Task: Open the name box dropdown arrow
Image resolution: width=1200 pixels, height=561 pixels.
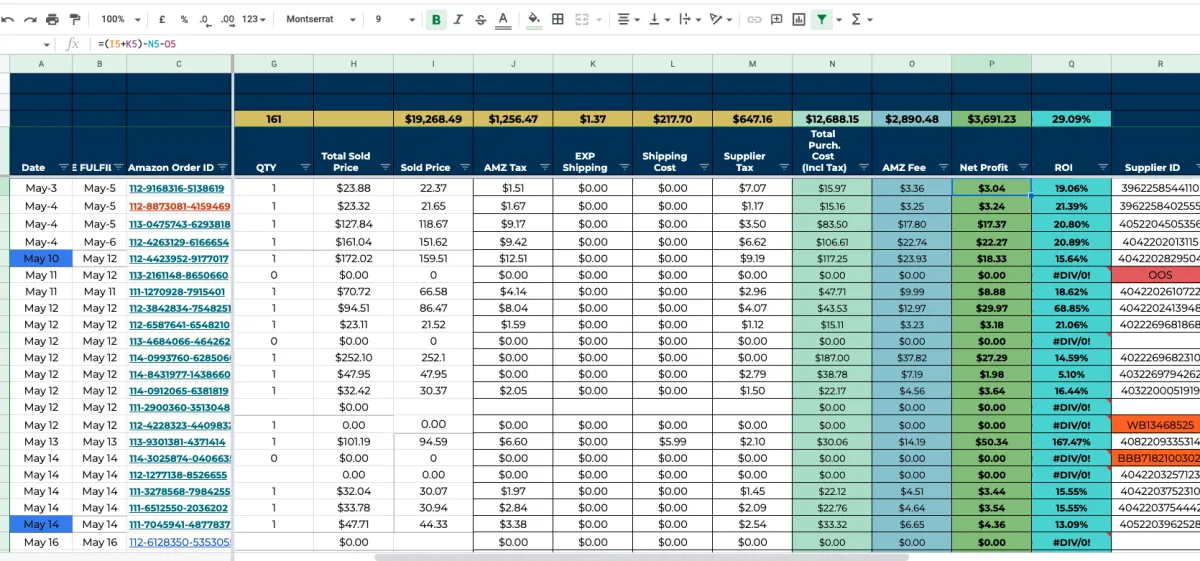Action: pyautogui.click(x=47, y=45)
